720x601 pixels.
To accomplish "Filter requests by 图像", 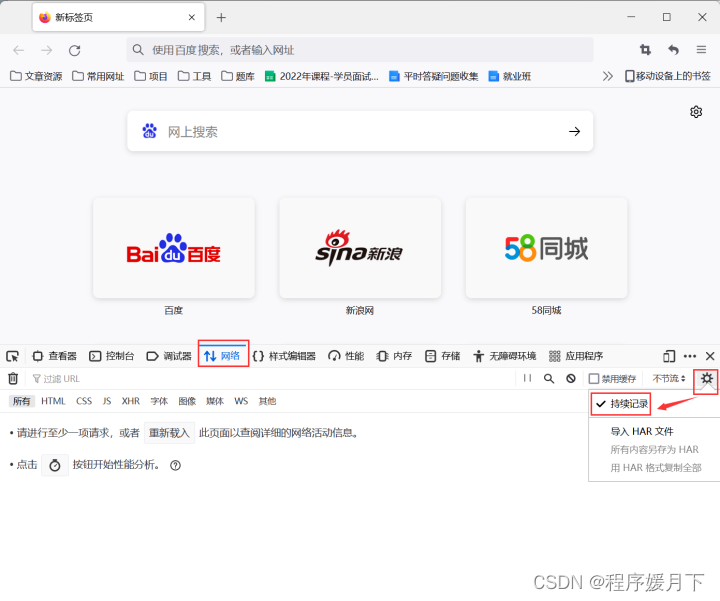I will coord(187,401).
